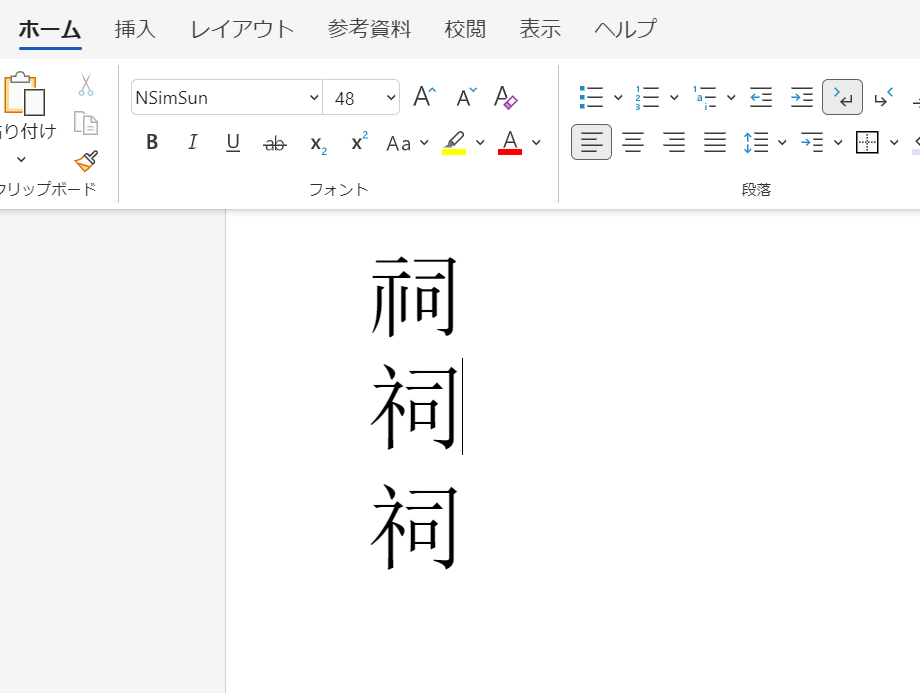Expand the line spacing options arrow
This screenshot has height=693, width=920.
(x=782, y=143)
